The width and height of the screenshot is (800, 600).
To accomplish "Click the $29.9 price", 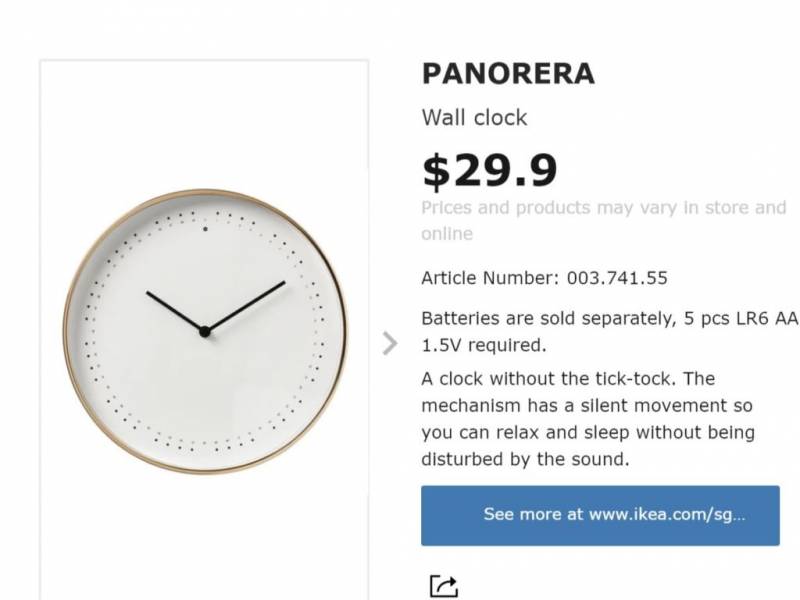I will 489,171.
